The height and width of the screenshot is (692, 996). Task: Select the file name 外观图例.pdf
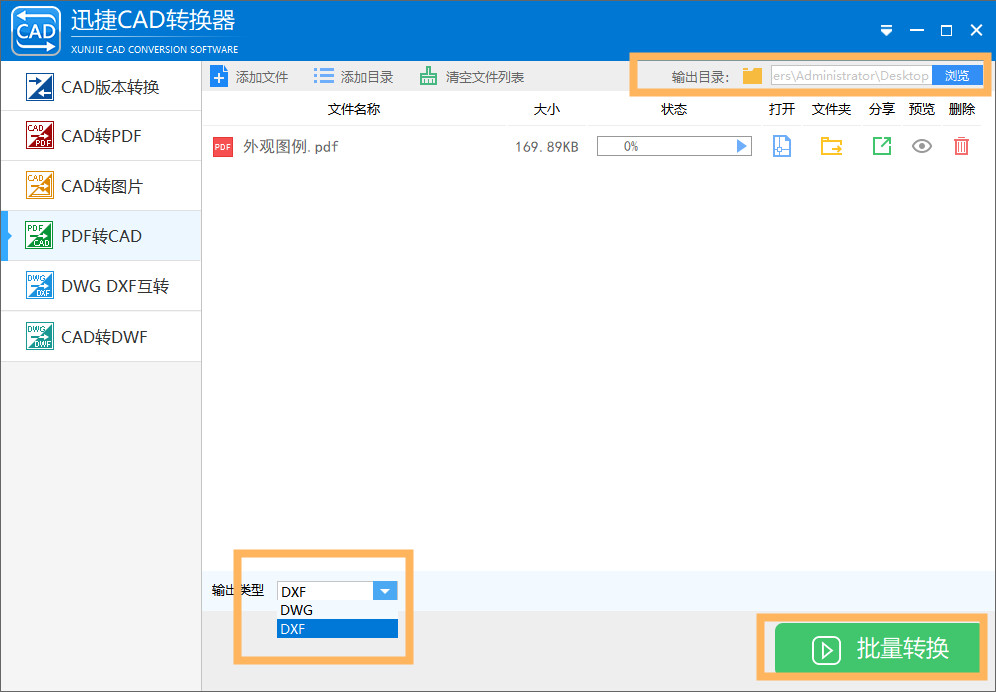[291, 147]
